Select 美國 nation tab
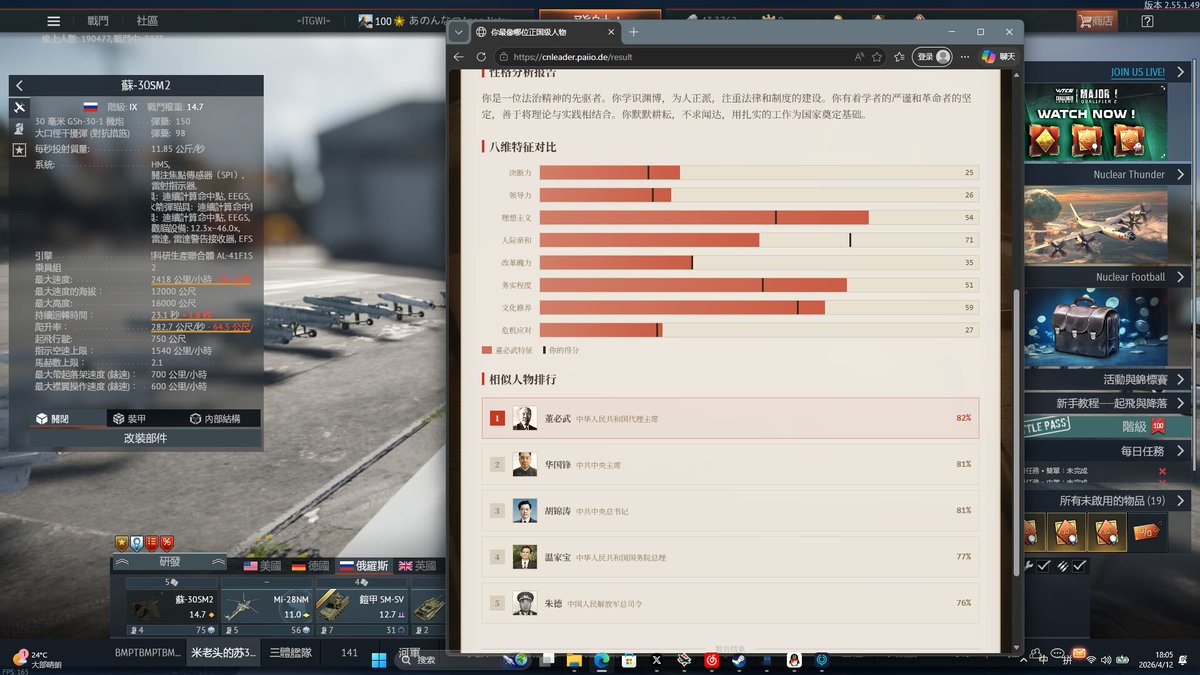 262,565
